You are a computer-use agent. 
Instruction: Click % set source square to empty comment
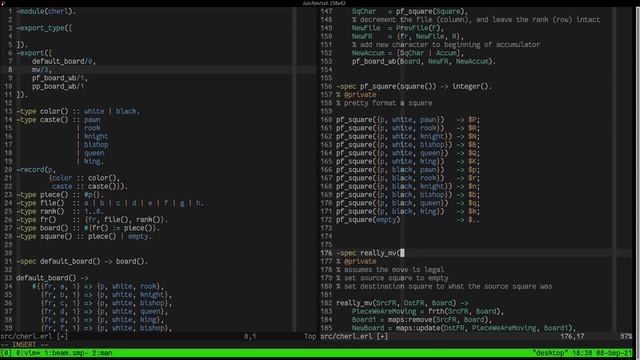point(392,278)
